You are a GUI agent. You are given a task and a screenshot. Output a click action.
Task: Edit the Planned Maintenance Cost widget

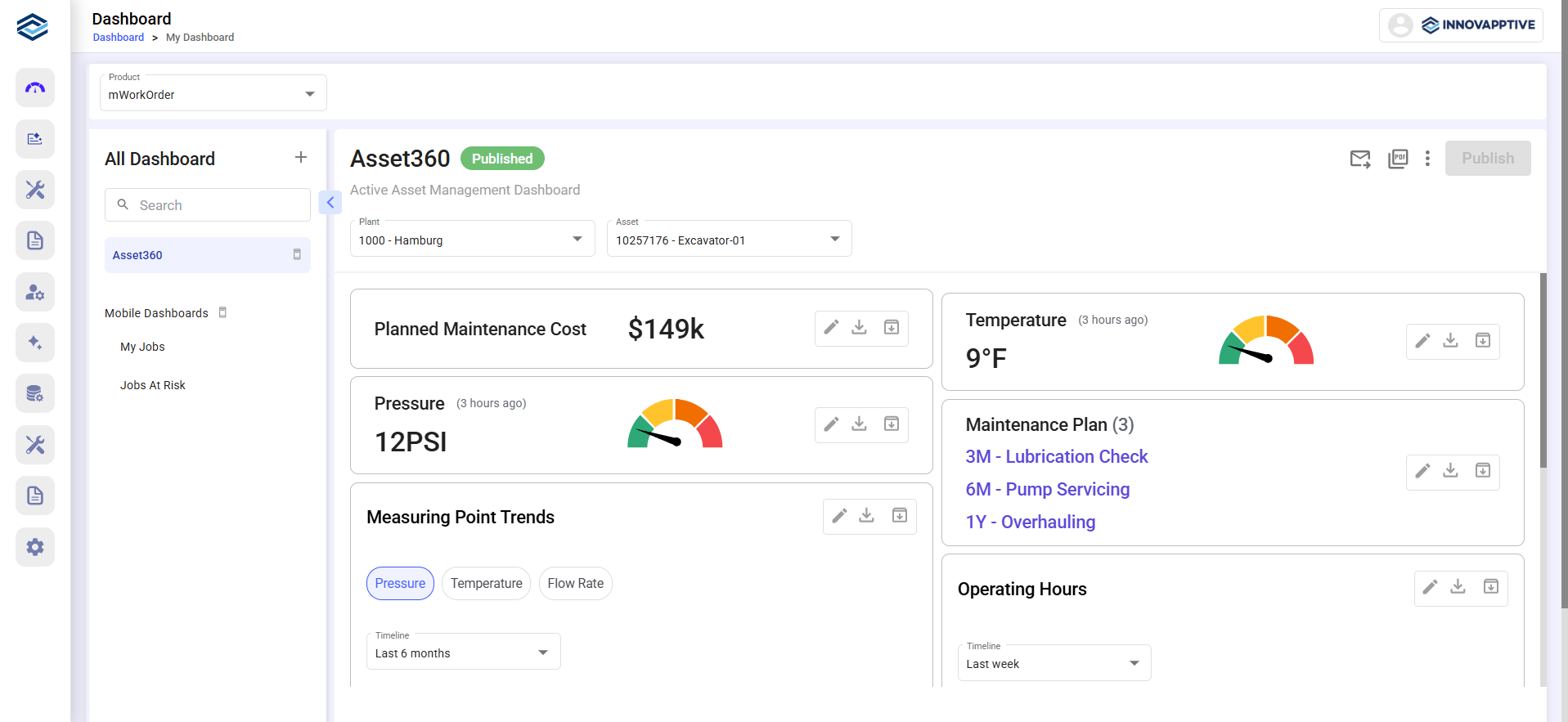click(831, 328)
